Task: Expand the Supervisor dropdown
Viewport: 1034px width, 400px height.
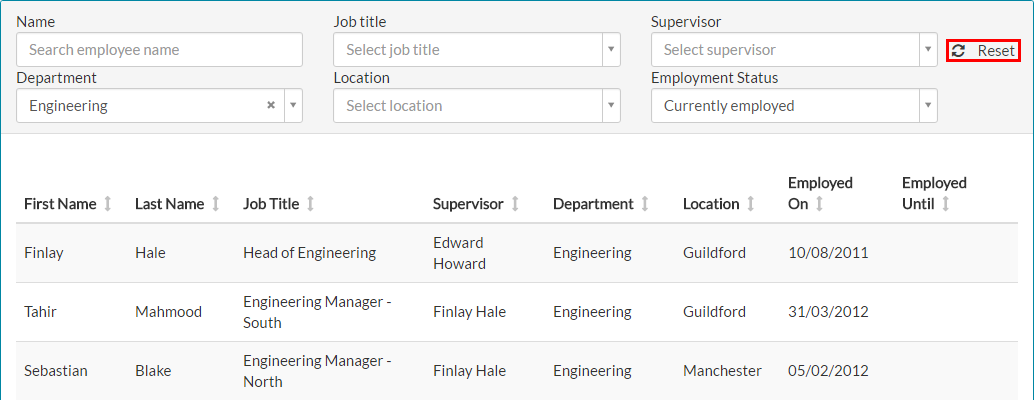Action: pyautogui.click(x=928, y=50)
